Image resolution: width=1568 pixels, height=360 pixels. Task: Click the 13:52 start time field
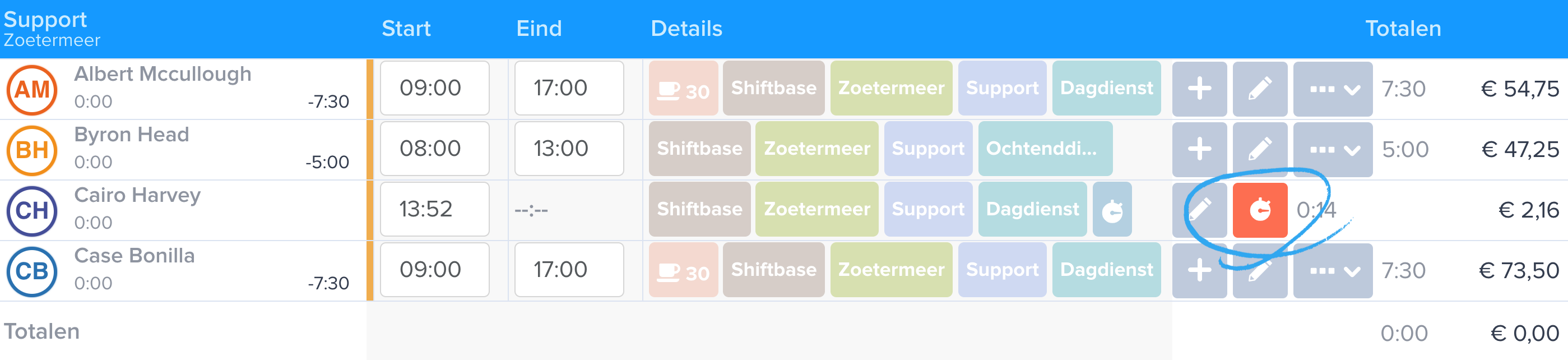point(435,210)
